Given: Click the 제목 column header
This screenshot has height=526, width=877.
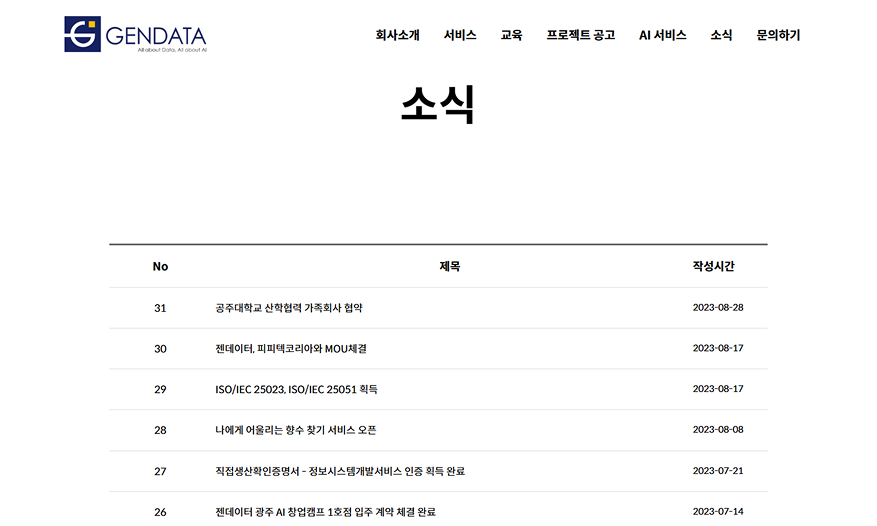Looking at the screenshot, I should coord(449,266).
